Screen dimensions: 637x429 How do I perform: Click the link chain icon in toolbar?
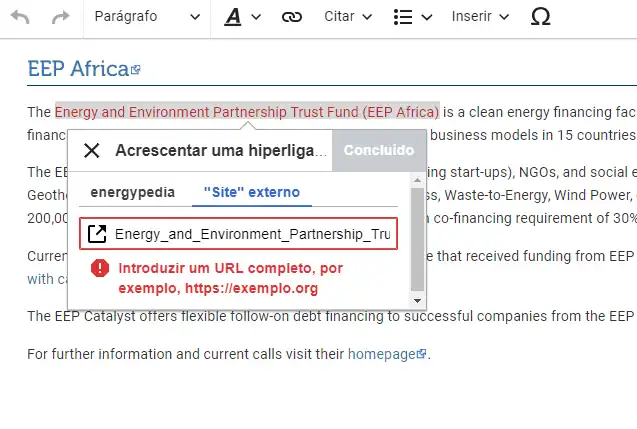click(x=292, y=17)
